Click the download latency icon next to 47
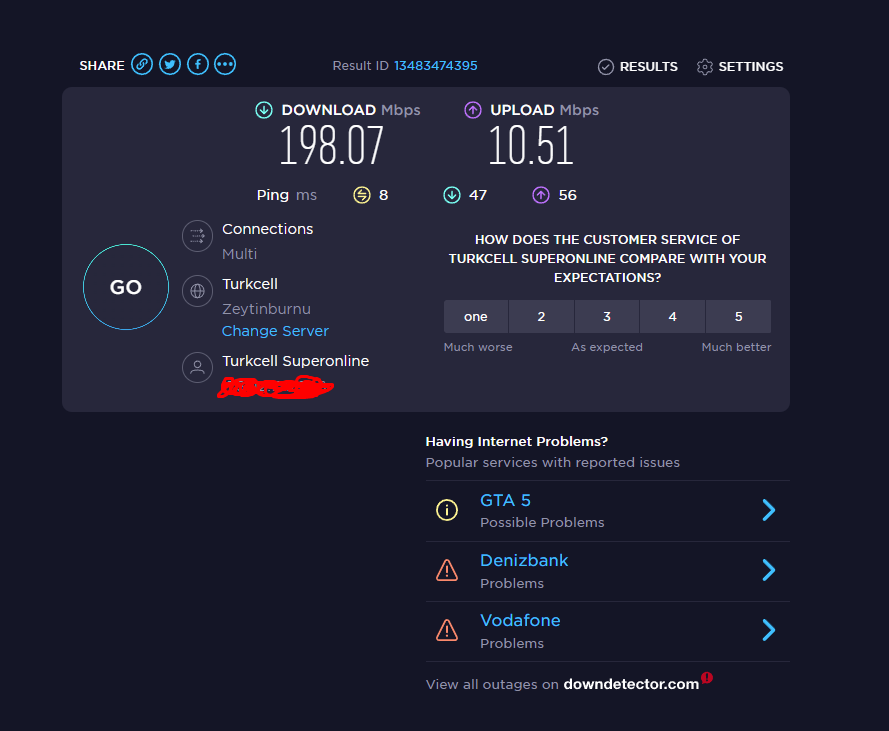 452,195
